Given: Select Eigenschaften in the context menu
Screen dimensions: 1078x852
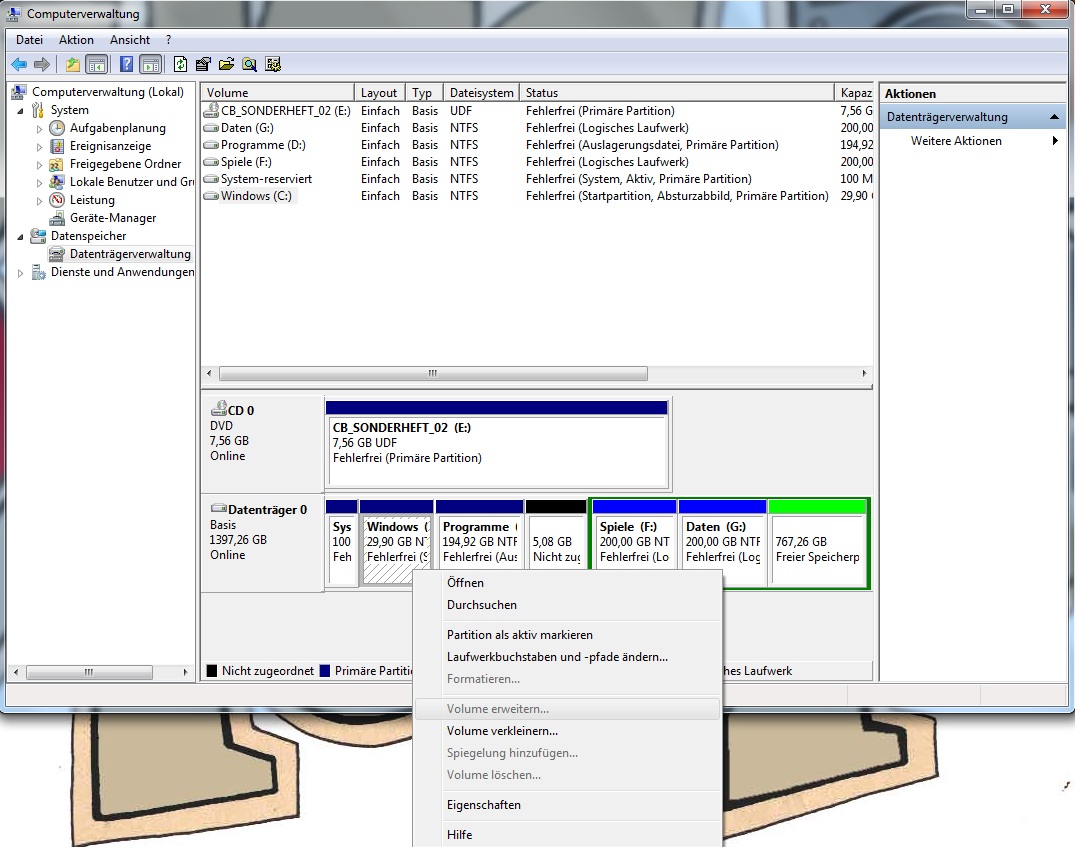Looking at the screenshot, I should (484, 805).
